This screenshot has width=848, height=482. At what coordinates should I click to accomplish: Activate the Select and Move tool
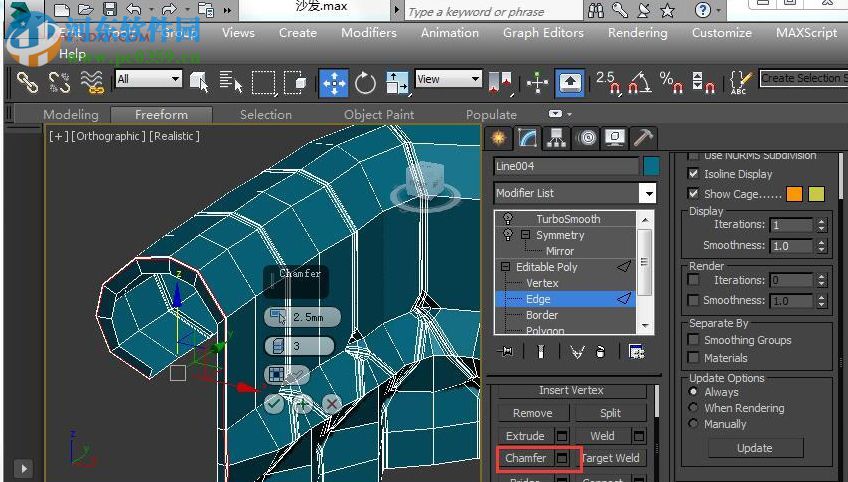tap(334, 83)
